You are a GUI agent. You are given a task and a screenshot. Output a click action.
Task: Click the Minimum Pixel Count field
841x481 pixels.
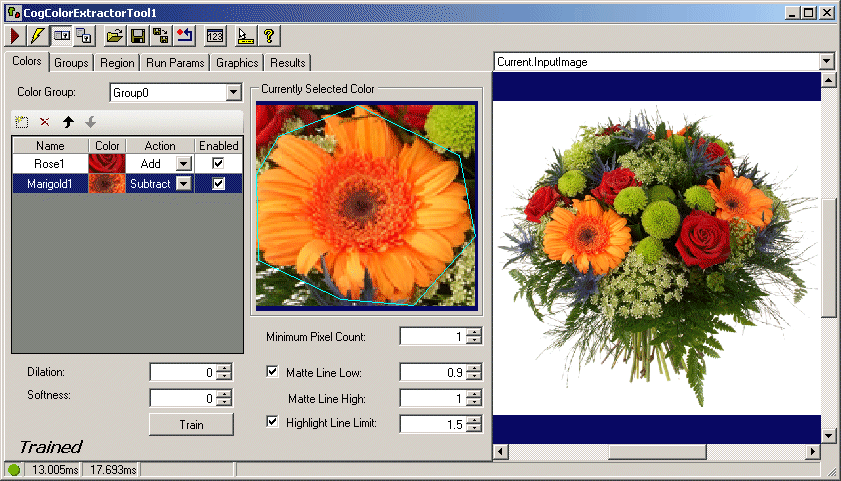pos(432,337)
